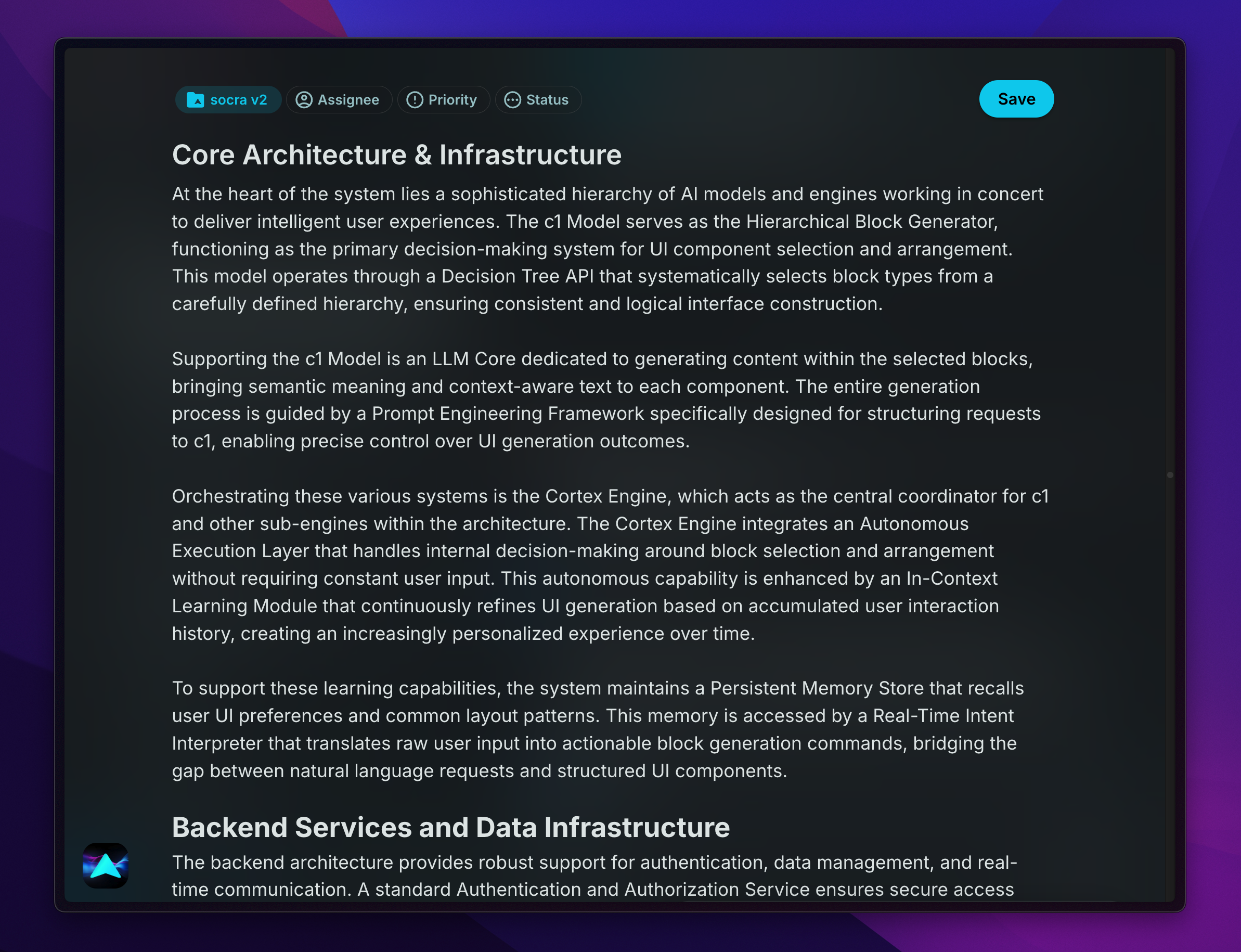Click the Backend Services and Data Infrastructure heading
The image size is (1241, 952).
(450, 827)
